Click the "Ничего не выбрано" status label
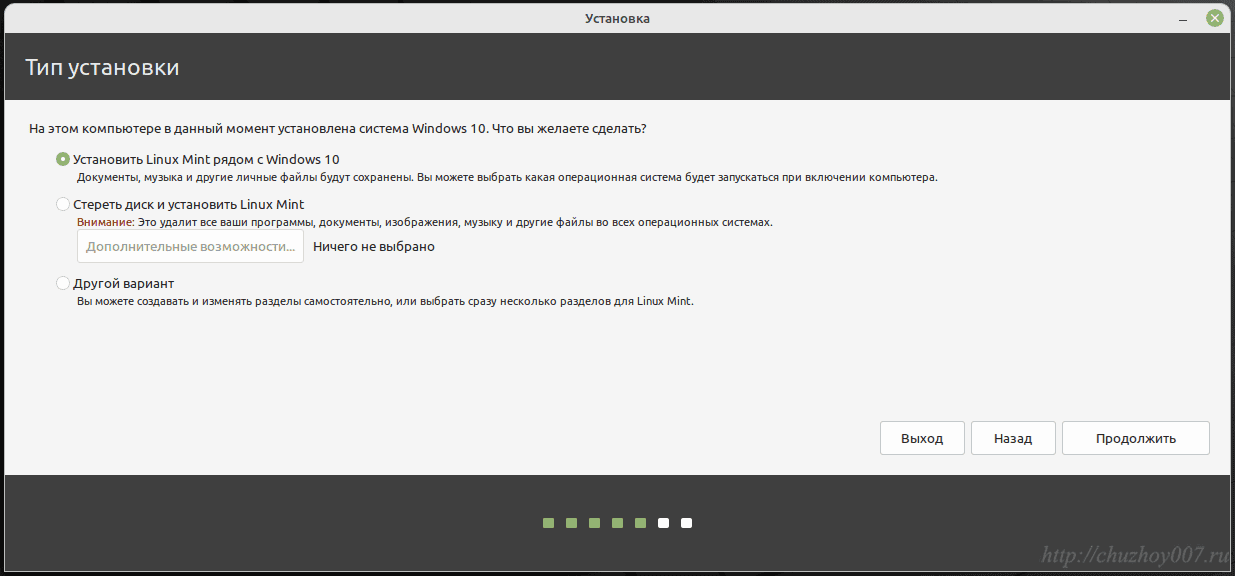Screen dimensions: 1235x576 click(374, 246)
